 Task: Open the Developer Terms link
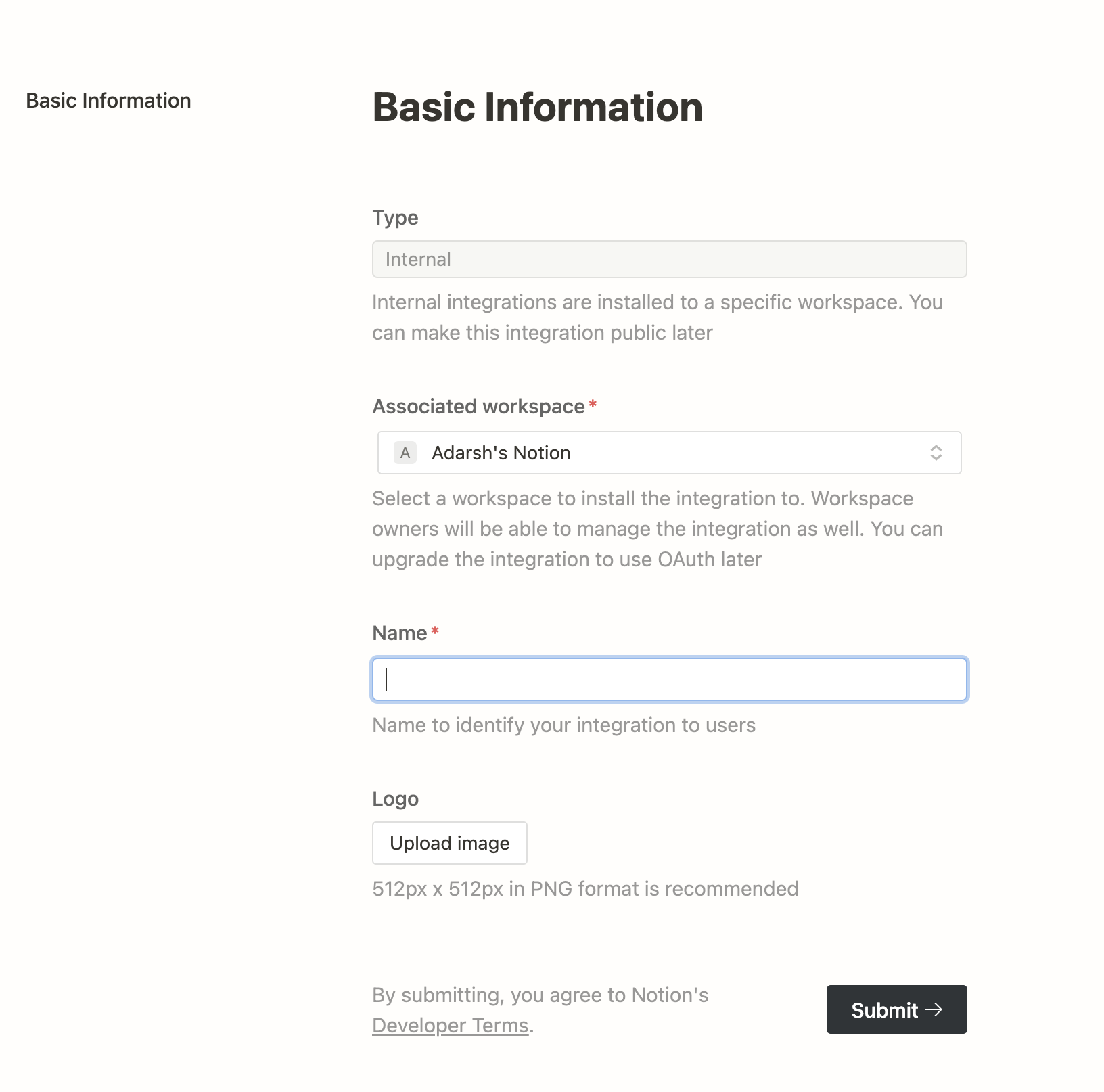click(450, 1026)
